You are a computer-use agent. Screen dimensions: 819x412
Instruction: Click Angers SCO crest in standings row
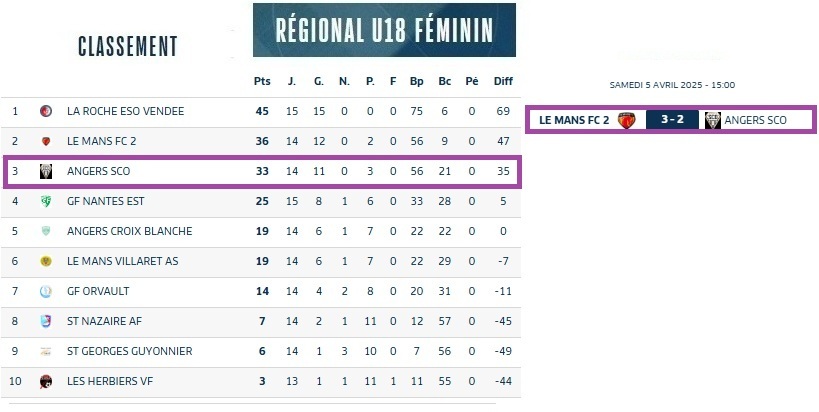(45, 171)
